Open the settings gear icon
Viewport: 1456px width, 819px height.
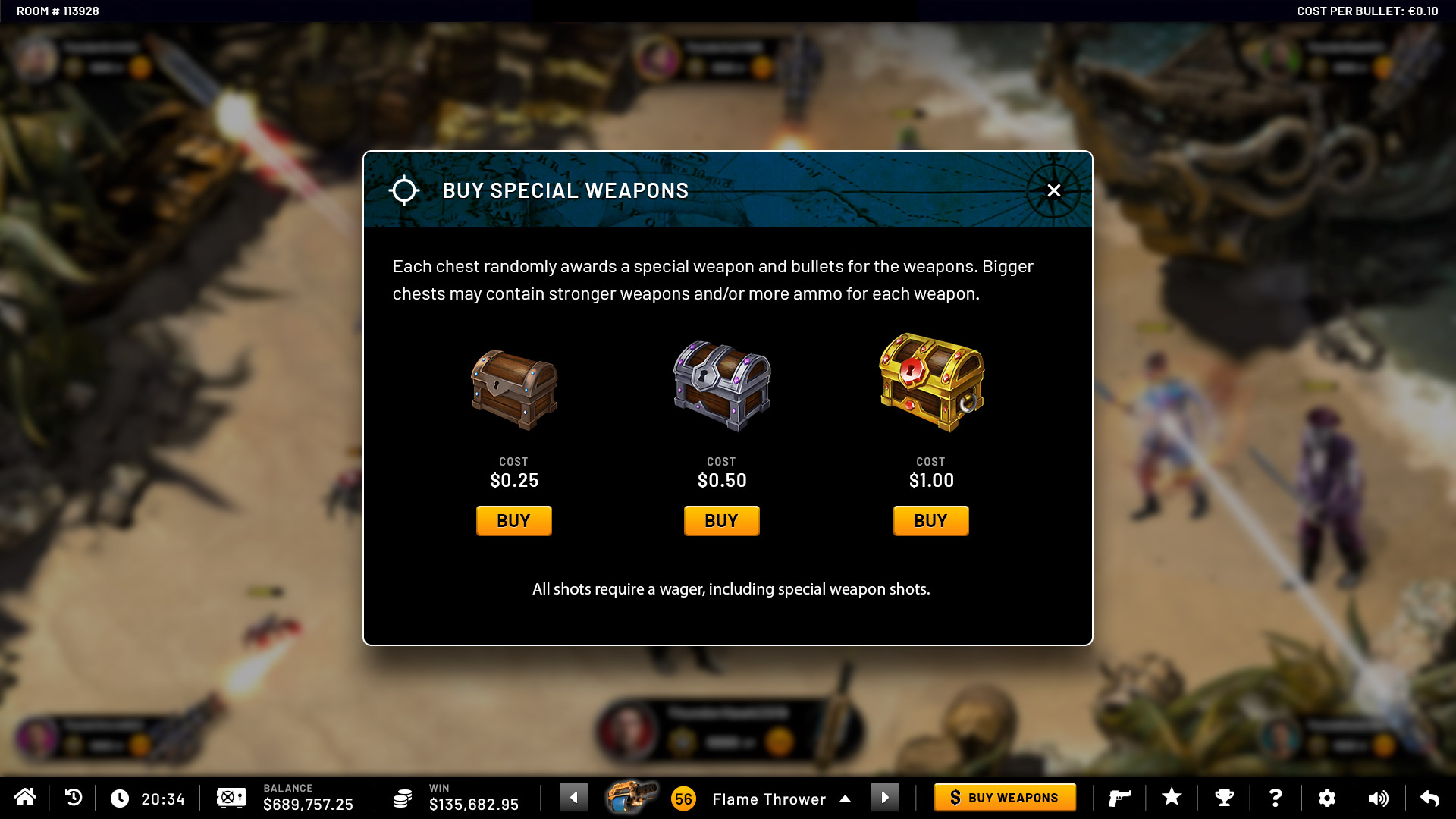tap(1327, 798)
